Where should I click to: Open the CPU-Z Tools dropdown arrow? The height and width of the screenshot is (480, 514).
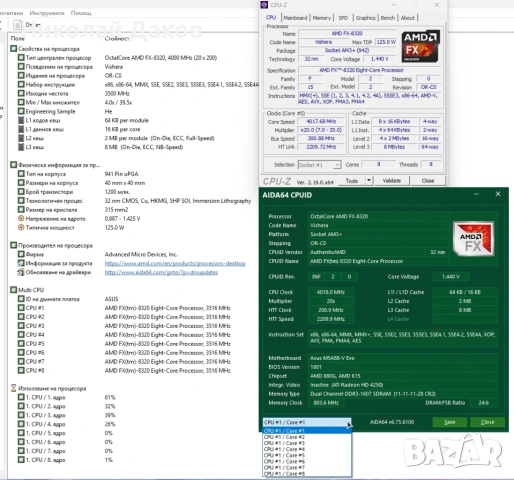click(369, 181)
